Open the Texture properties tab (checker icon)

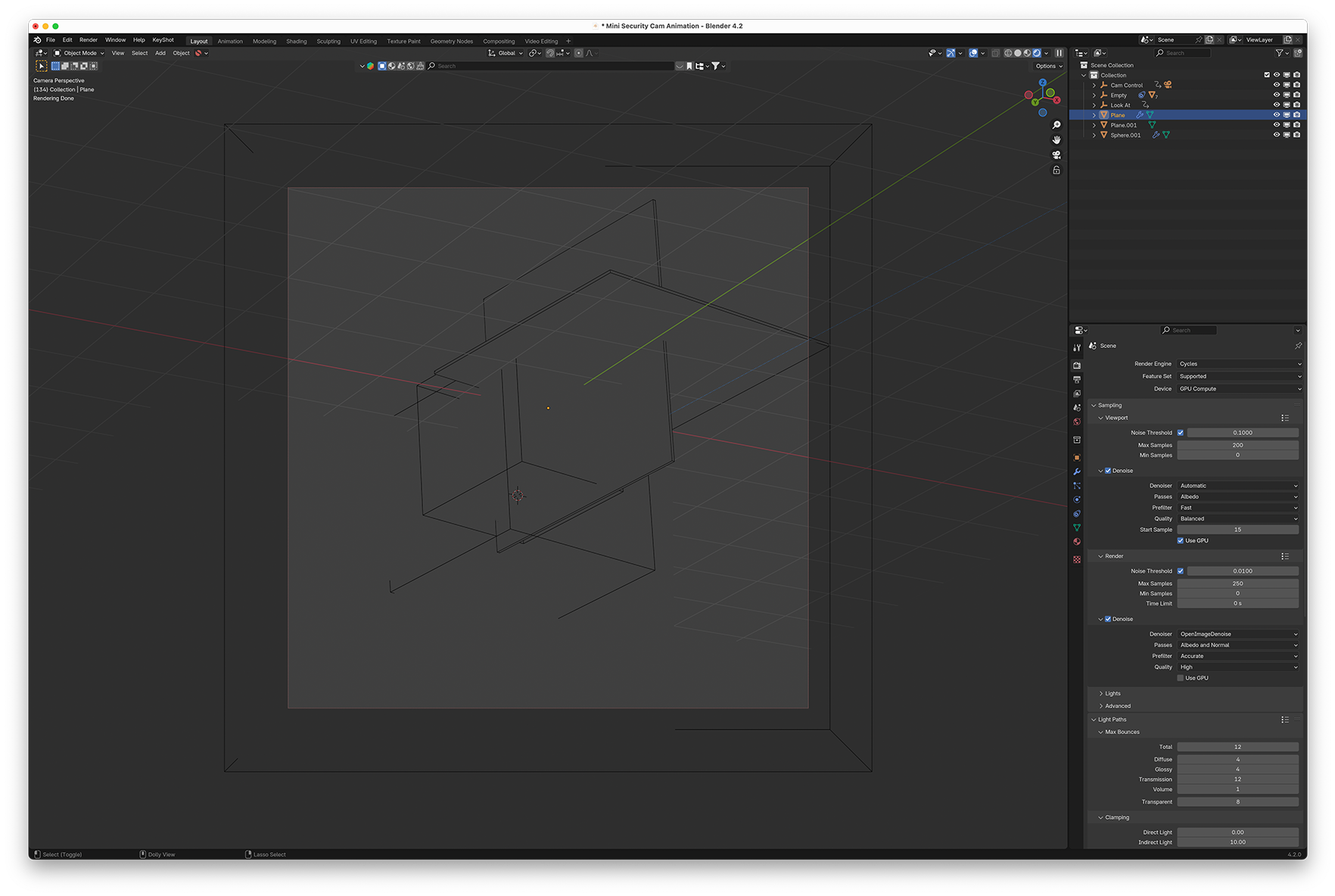point(1077,559)
